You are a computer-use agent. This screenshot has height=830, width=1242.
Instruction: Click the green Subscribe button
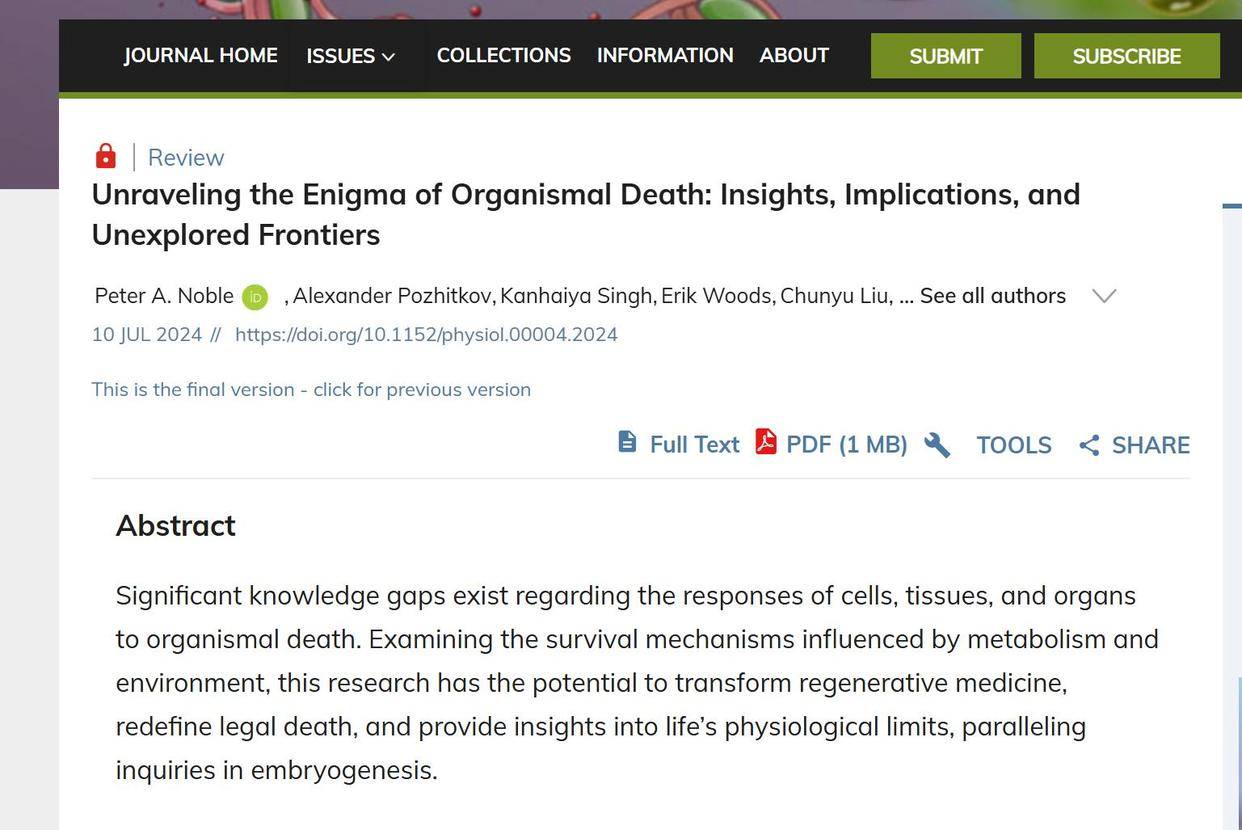(1127, 56)
